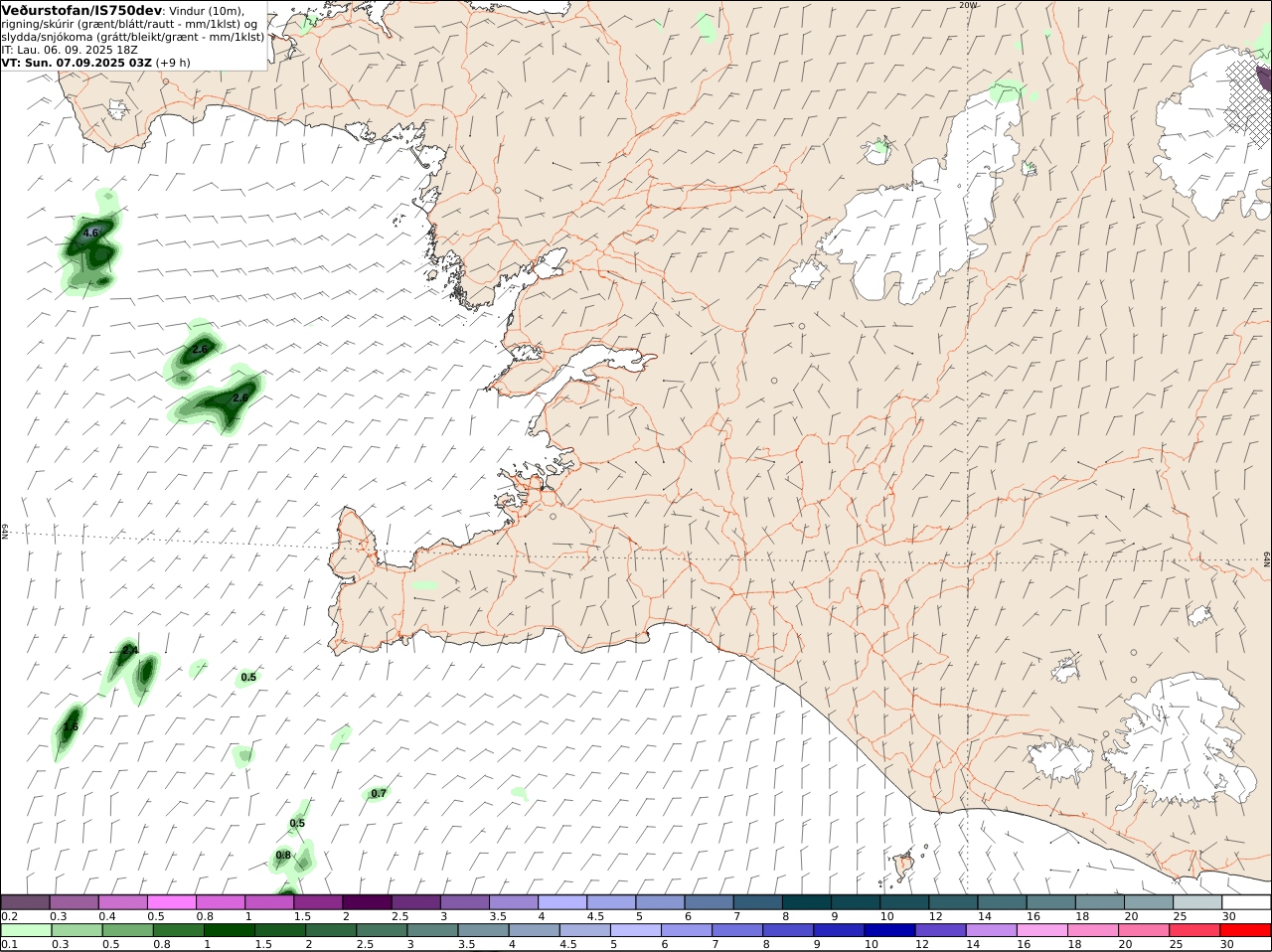Click the 0.8 precipitation value on the map
Image resolution: width=1272 pixels, height=952 pixels.
pyautogui.click(x=283, y=855)
